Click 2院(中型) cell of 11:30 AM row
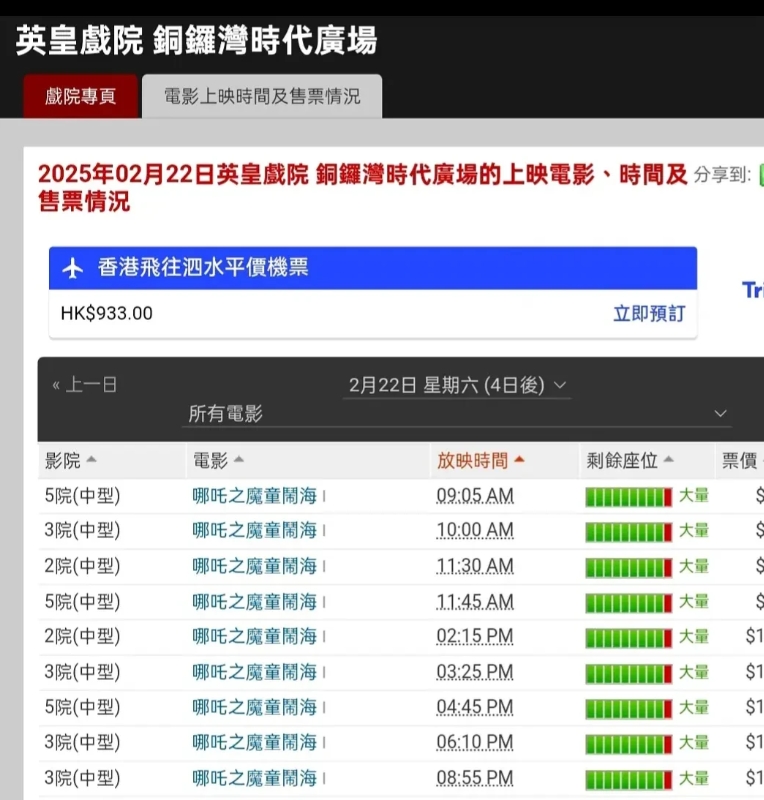The height and width of the screenshot is (800, 764). 82,566
